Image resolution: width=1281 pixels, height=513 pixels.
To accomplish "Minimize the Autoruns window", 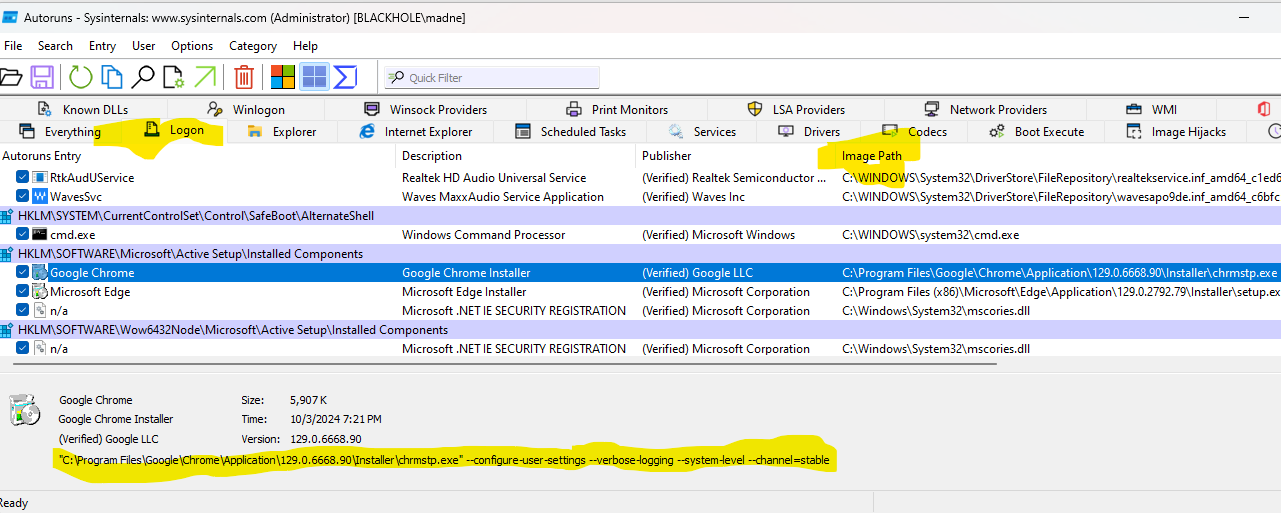I will [x=1243, y=17].
